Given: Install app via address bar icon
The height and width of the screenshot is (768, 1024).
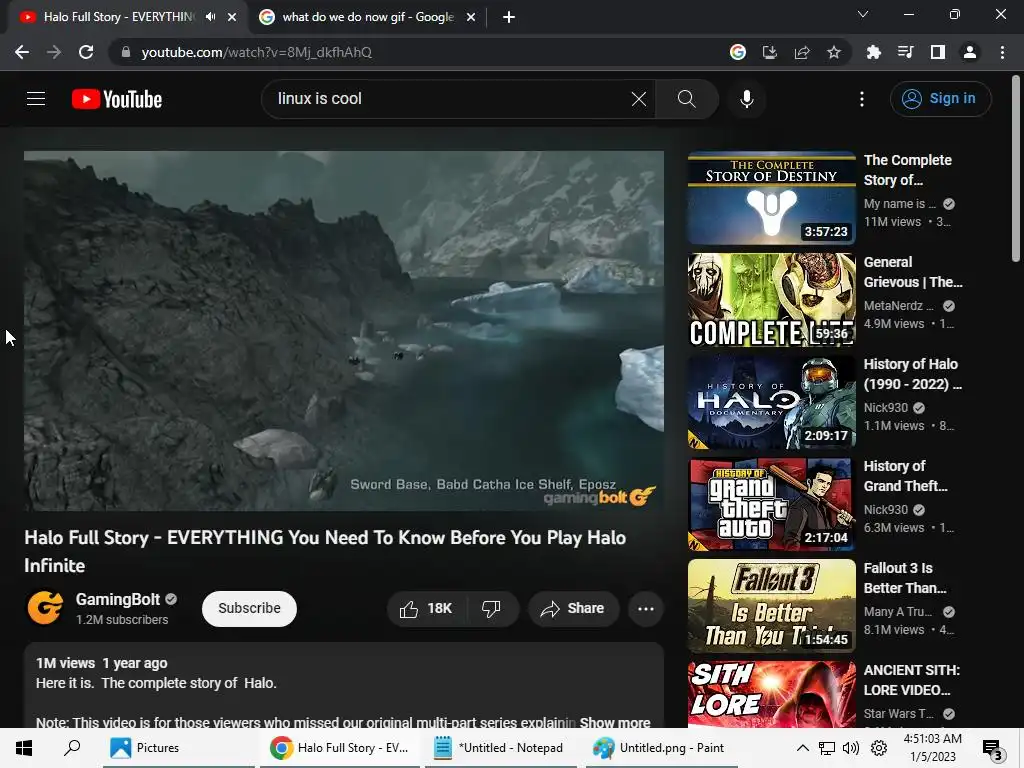Looking at the screenshot, I should [x=769, y=52].
